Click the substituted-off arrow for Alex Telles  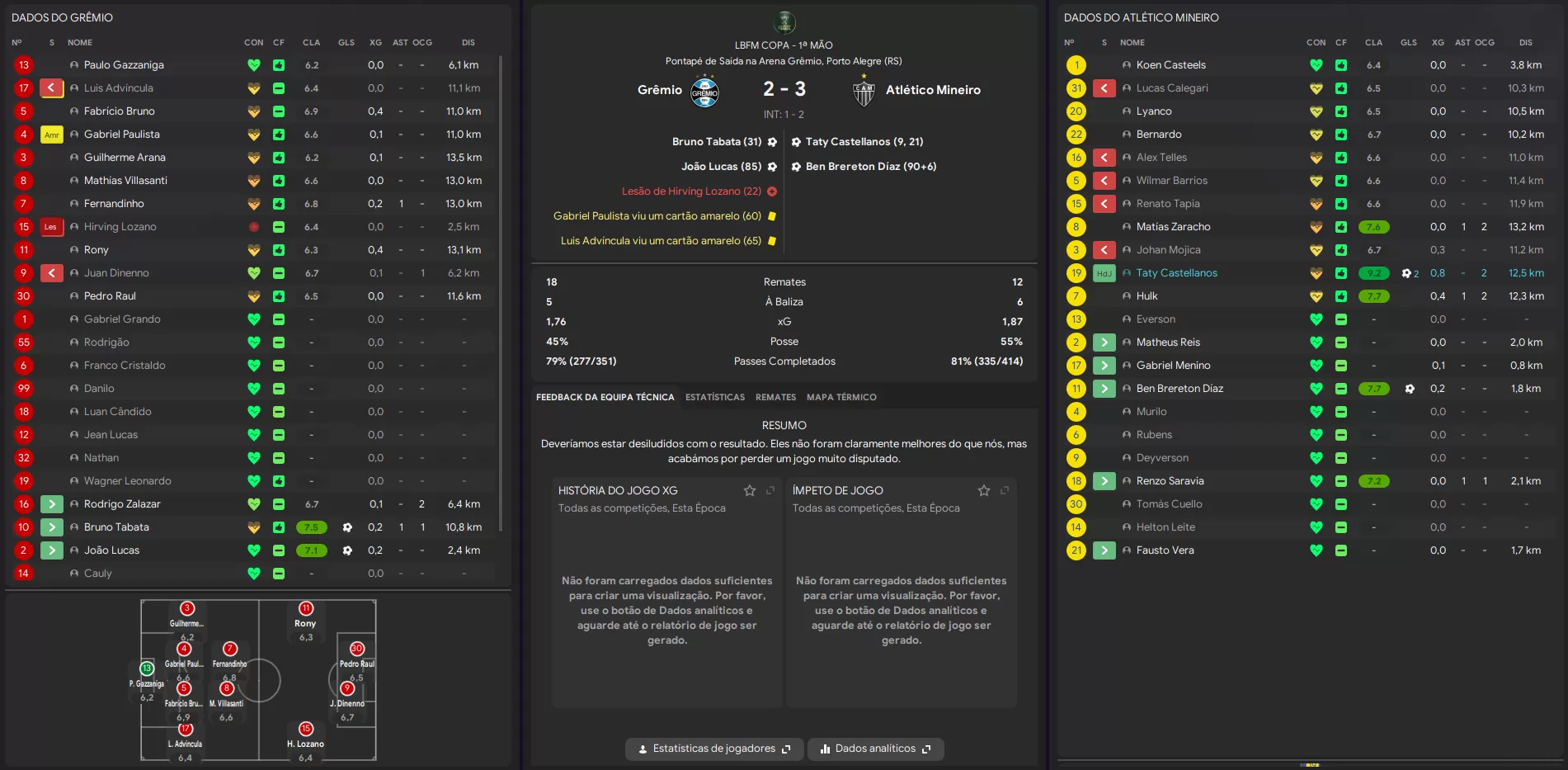(x=1104, y=158)
